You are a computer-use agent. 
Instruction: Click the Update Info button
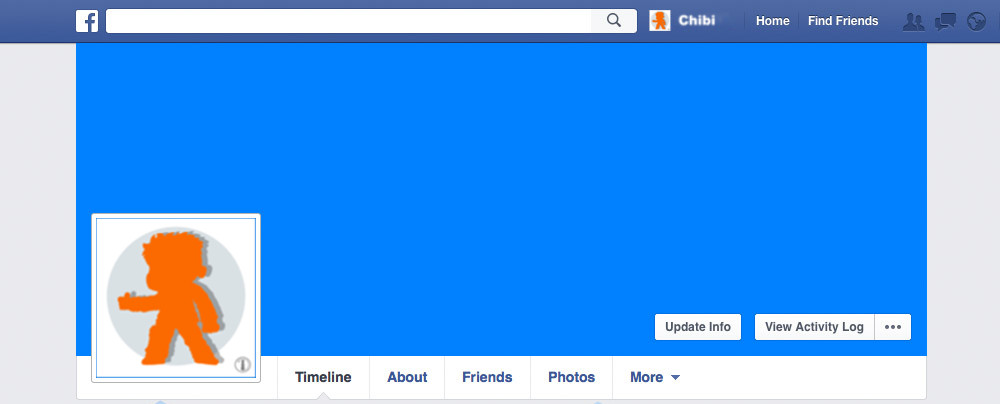pos(698,327)
